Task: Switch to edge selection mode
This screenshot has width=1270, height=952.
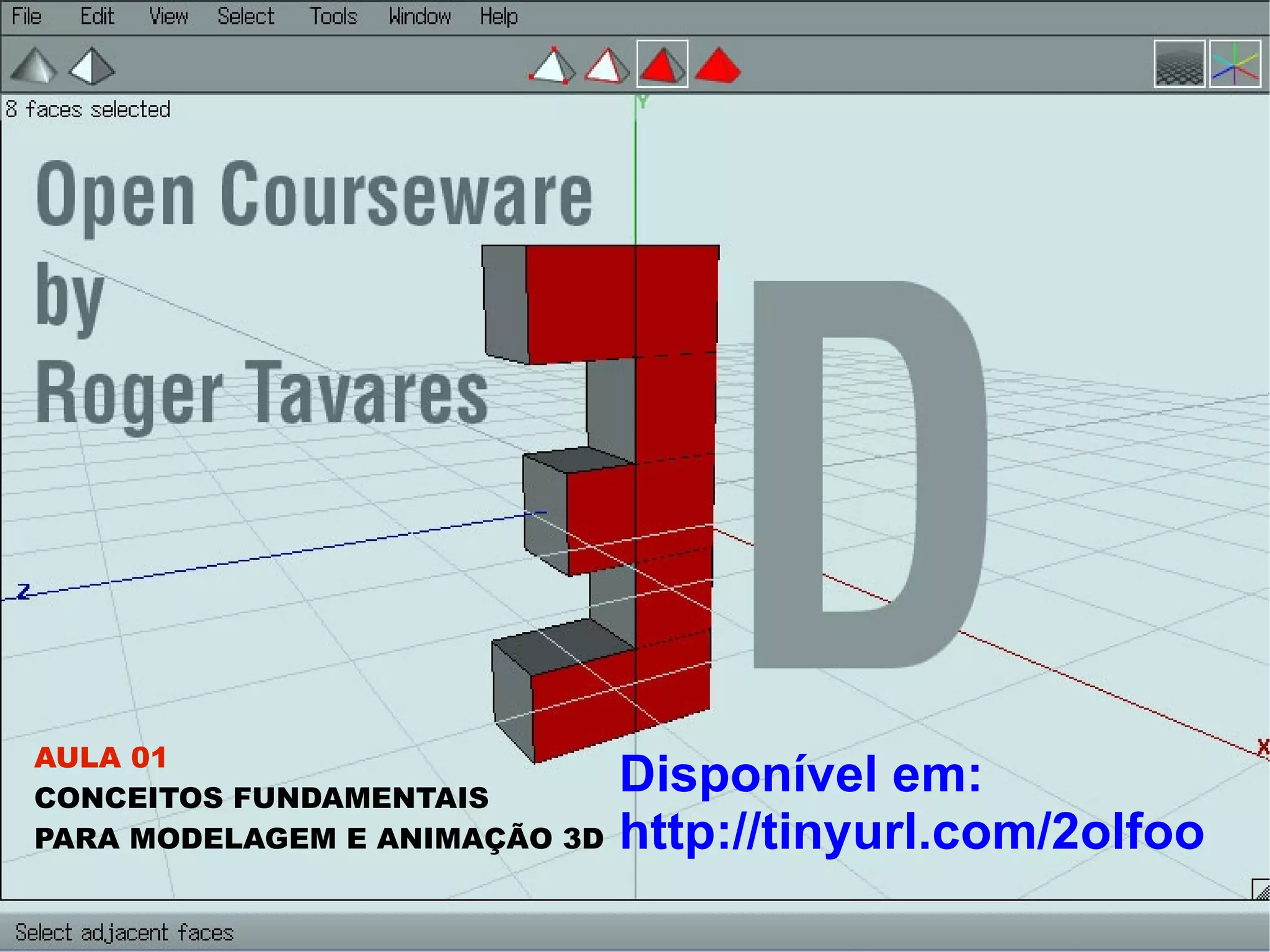Action: coord(607,65)
